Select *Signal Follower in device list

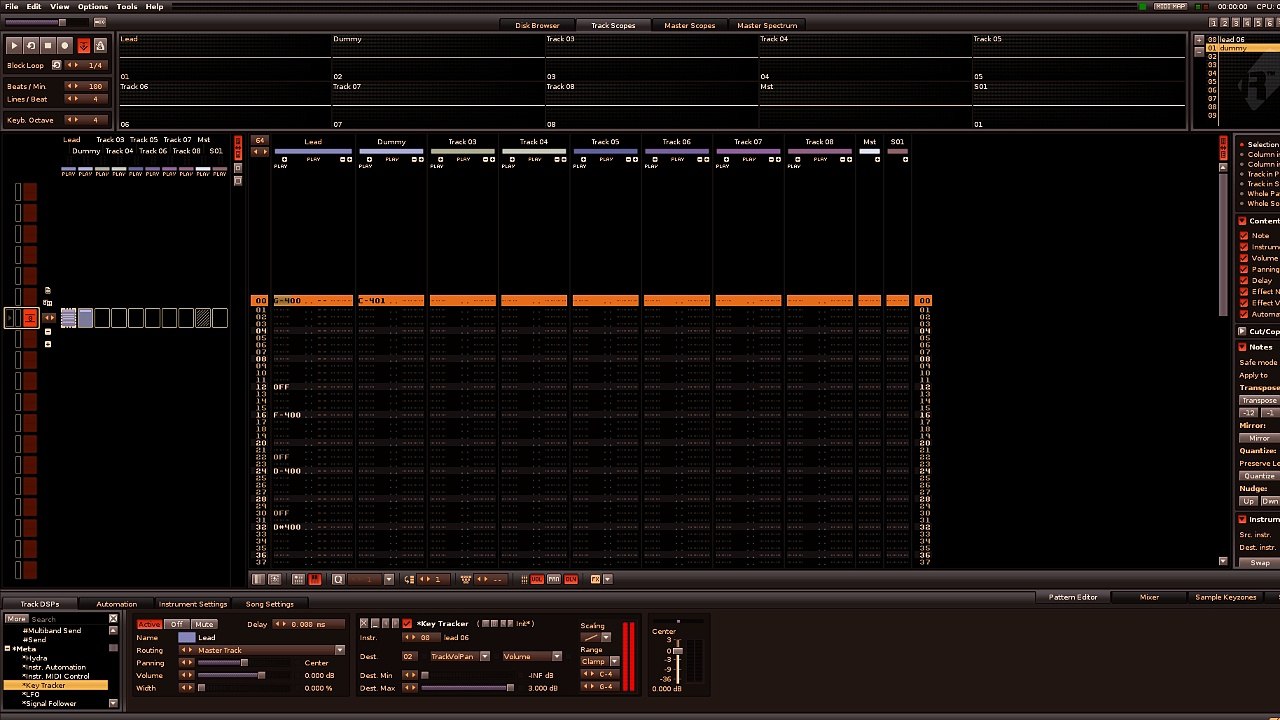click(x=50, y=703)
